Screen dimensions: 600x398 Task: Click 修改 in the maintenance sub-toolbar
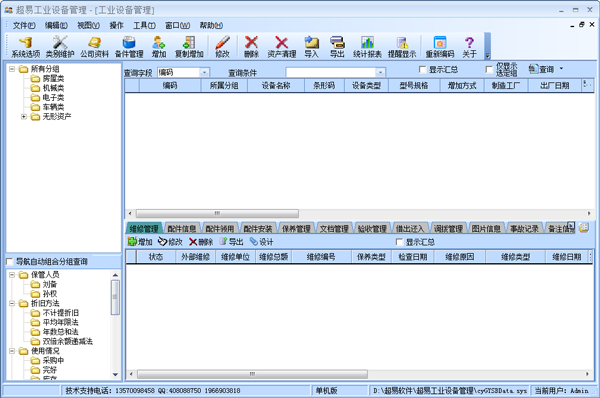point(170,241)
